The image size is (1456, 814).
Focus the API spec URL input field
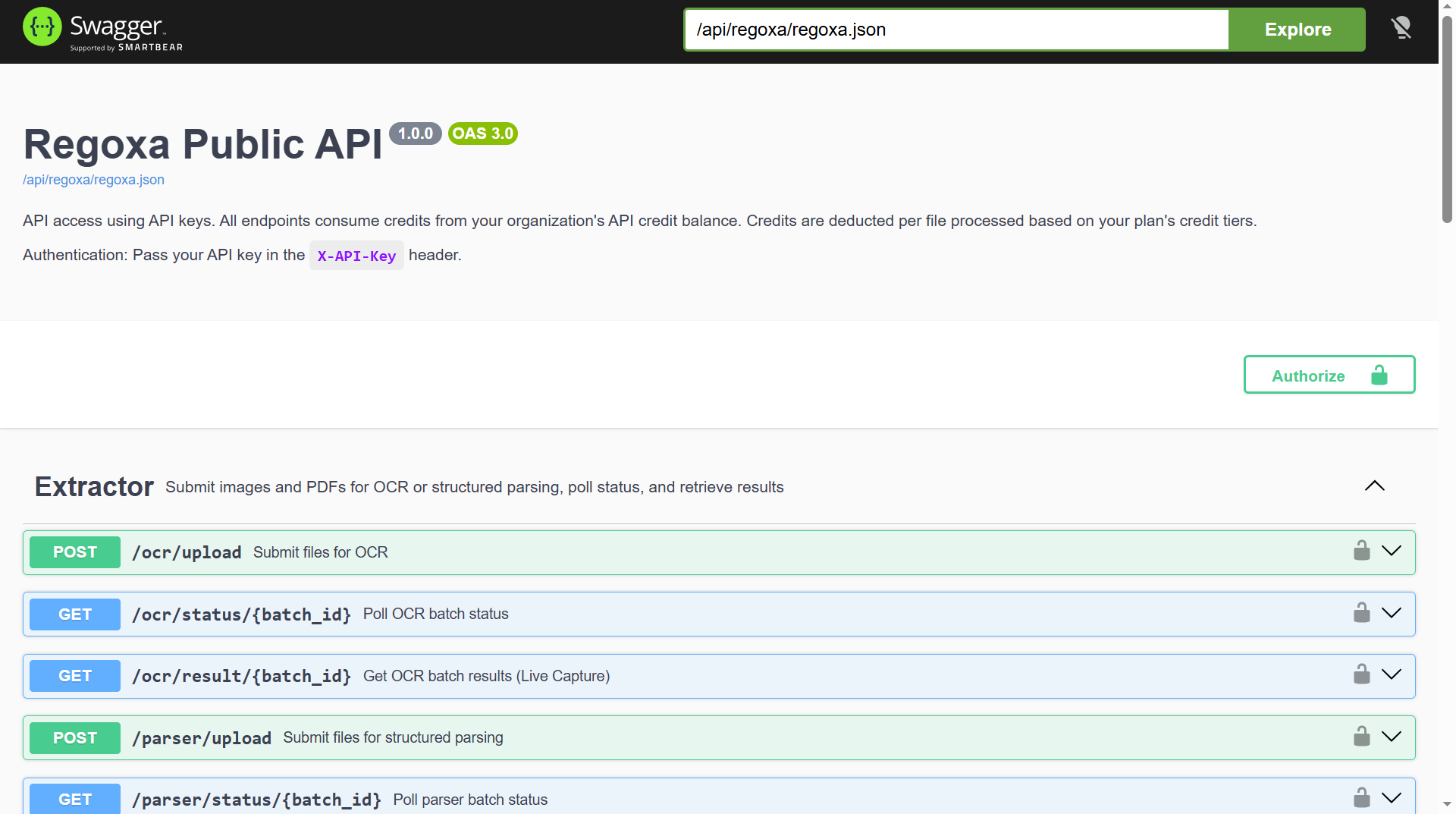coord(956,30)
